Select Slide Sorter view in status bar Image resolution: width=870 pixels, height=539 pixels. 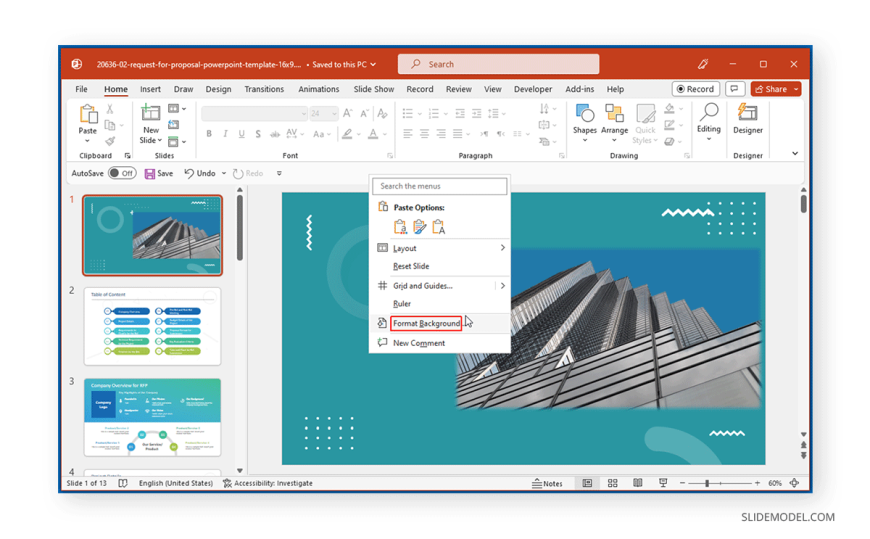point(612,483)
